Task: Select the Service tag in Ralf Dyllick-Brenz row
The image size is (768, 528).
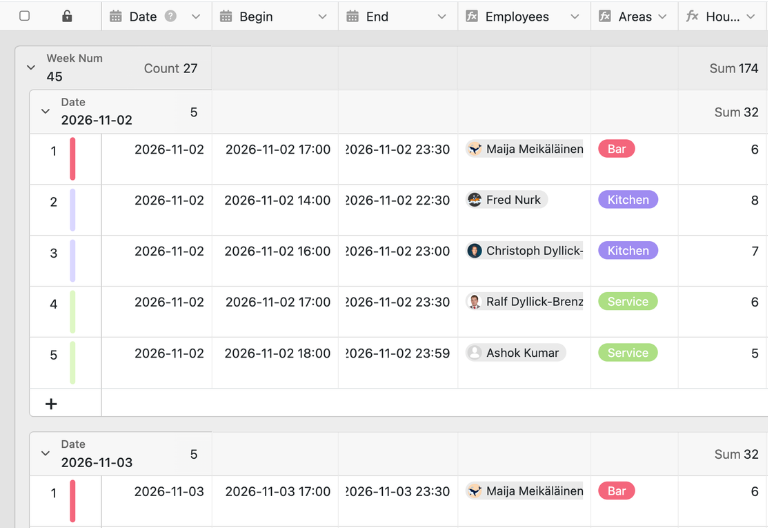Action: tap(627, 302)
